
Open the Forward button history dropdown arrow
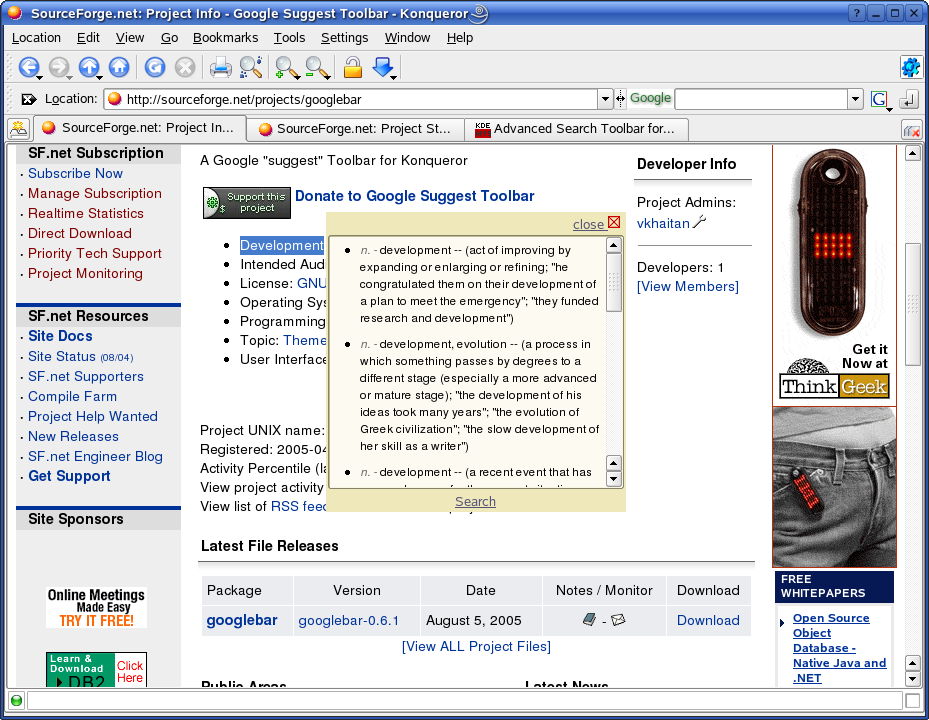pos(69,78)
